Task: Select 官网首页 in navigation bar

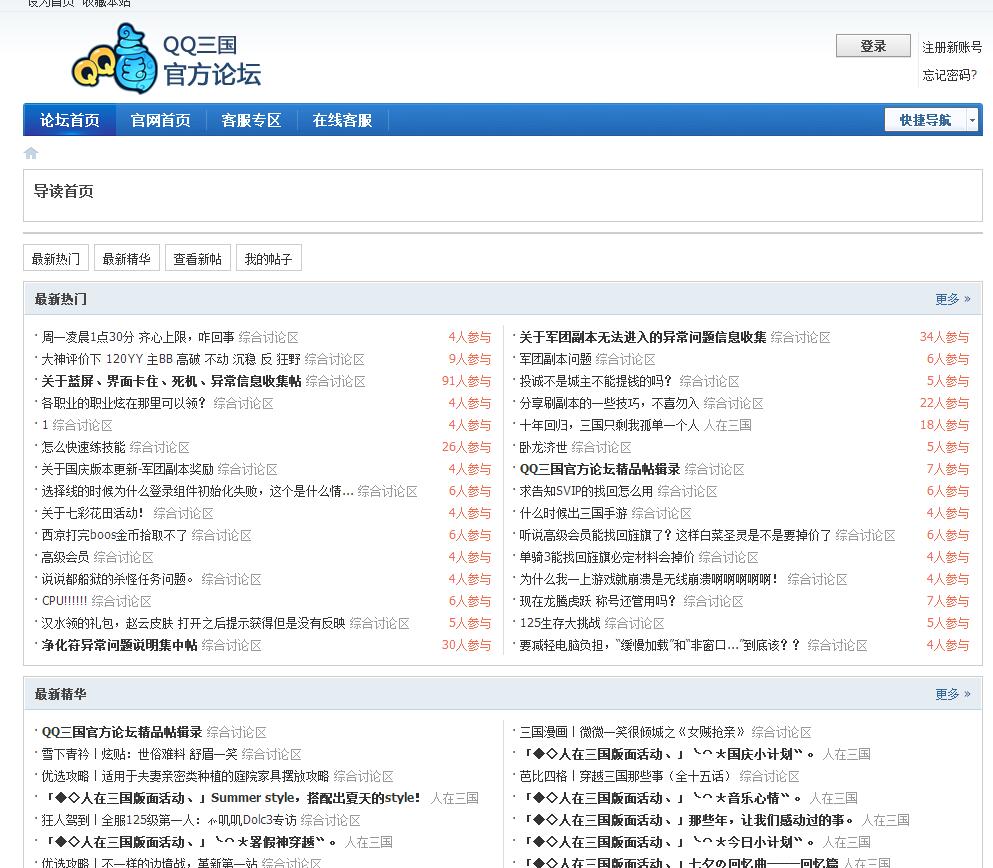Action: [160, 120]
